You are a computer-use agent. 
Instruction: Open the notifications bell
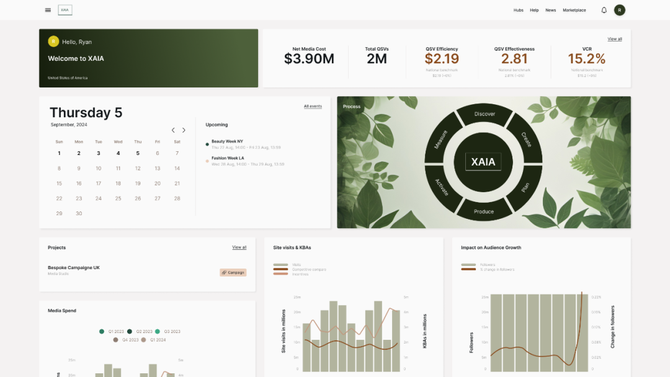[604, 10]
